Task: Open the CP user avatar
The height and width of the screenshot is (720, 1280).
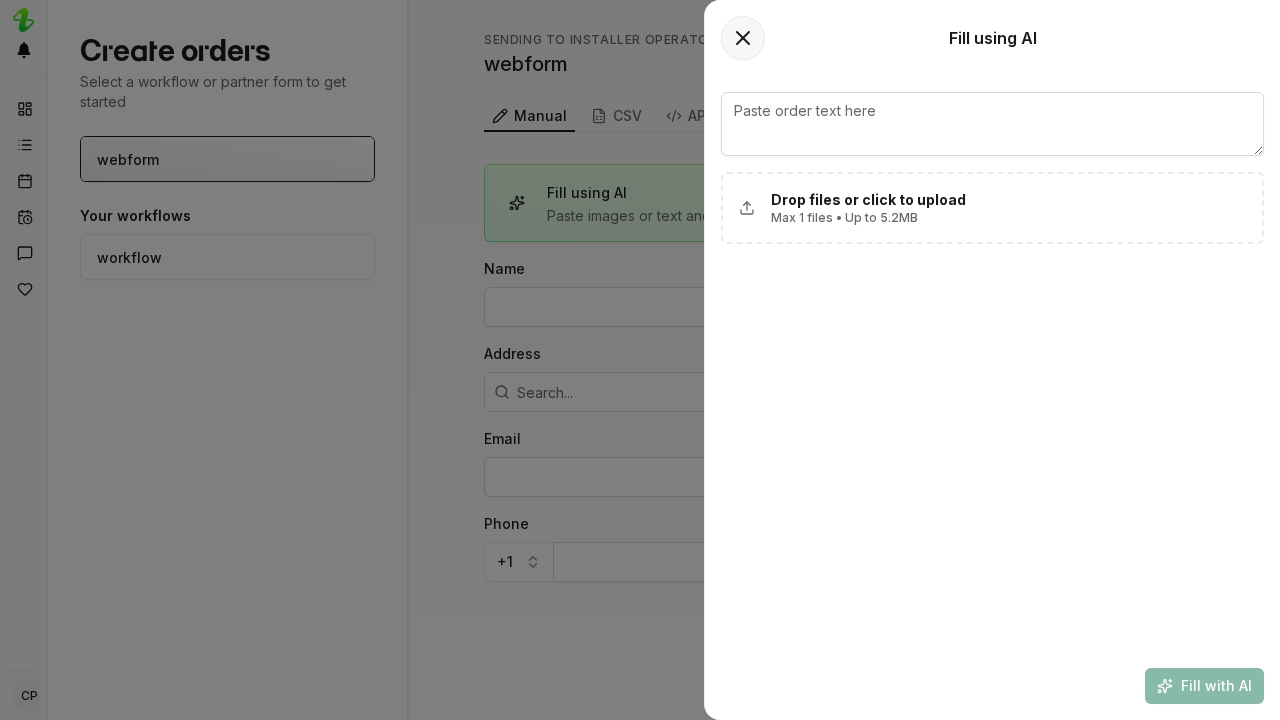Action: click(x=29, y=696)
